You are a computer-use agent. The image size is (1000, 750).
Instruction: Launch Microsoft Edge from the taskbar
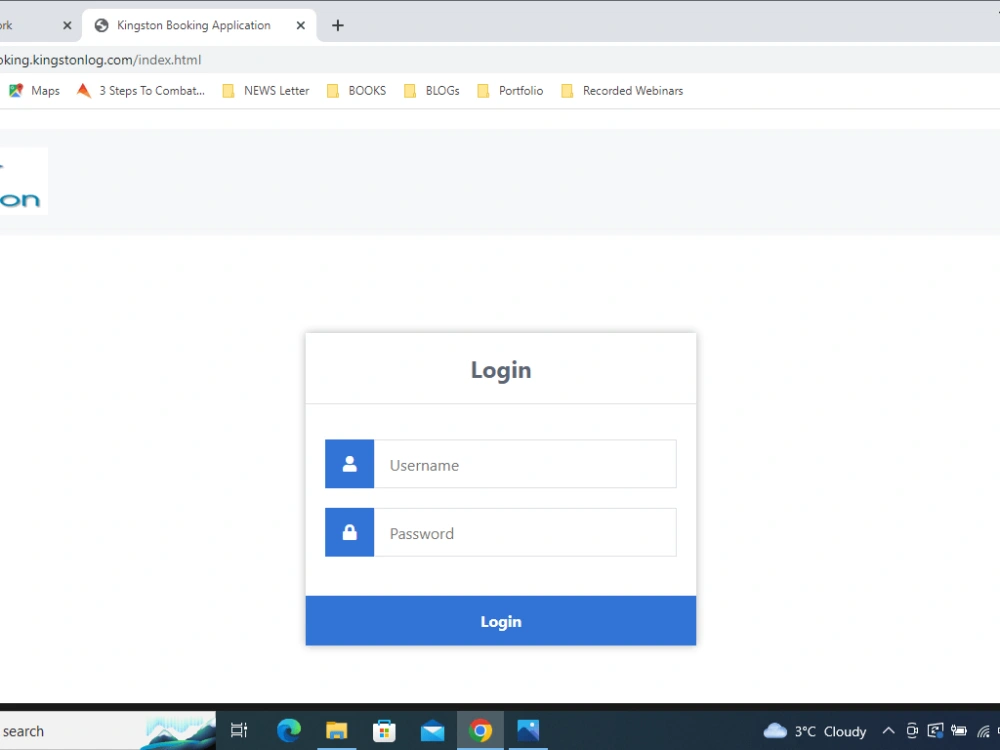point(289,730)
